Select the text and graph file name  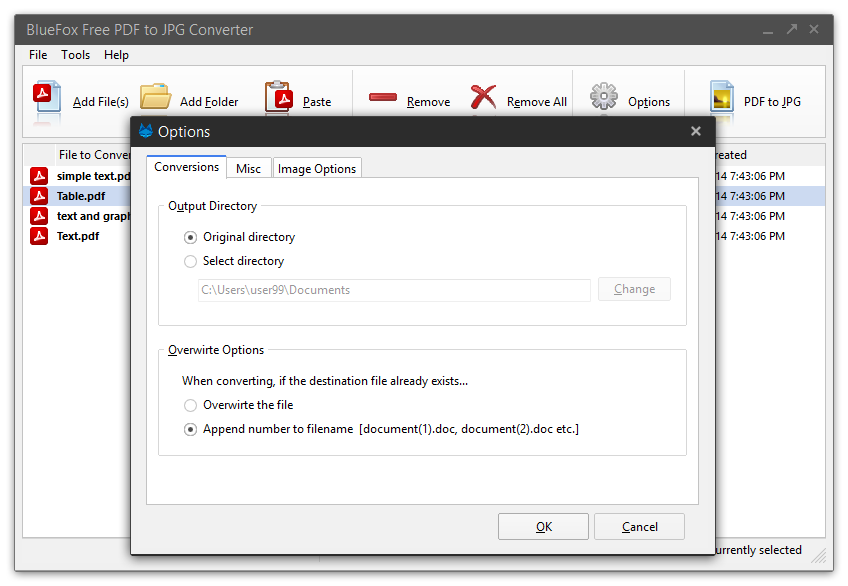click(94, 216)
